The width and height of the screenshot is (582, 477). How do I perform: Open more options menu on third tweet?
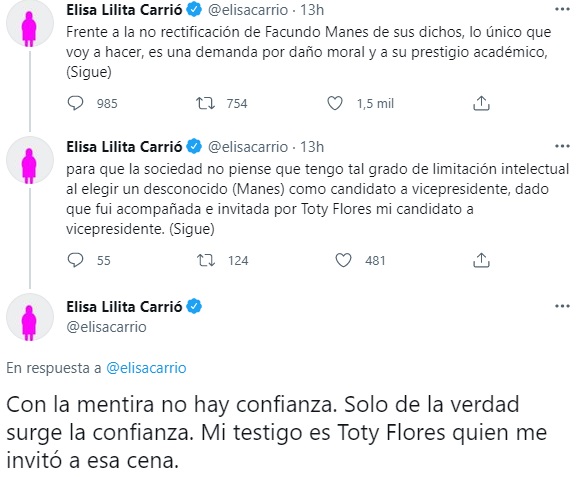pyautogui.click(x=562, y=306)
